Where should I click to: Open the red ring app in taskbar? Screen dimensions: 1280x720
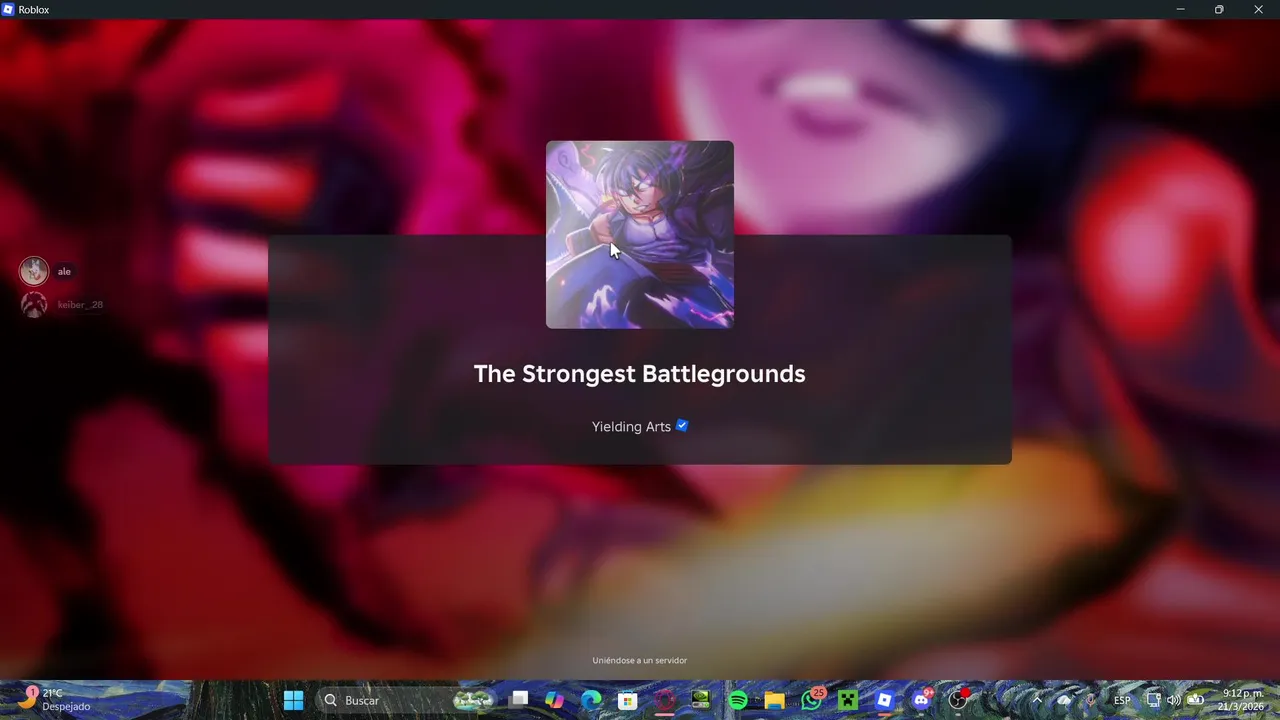tap(665, 700)
